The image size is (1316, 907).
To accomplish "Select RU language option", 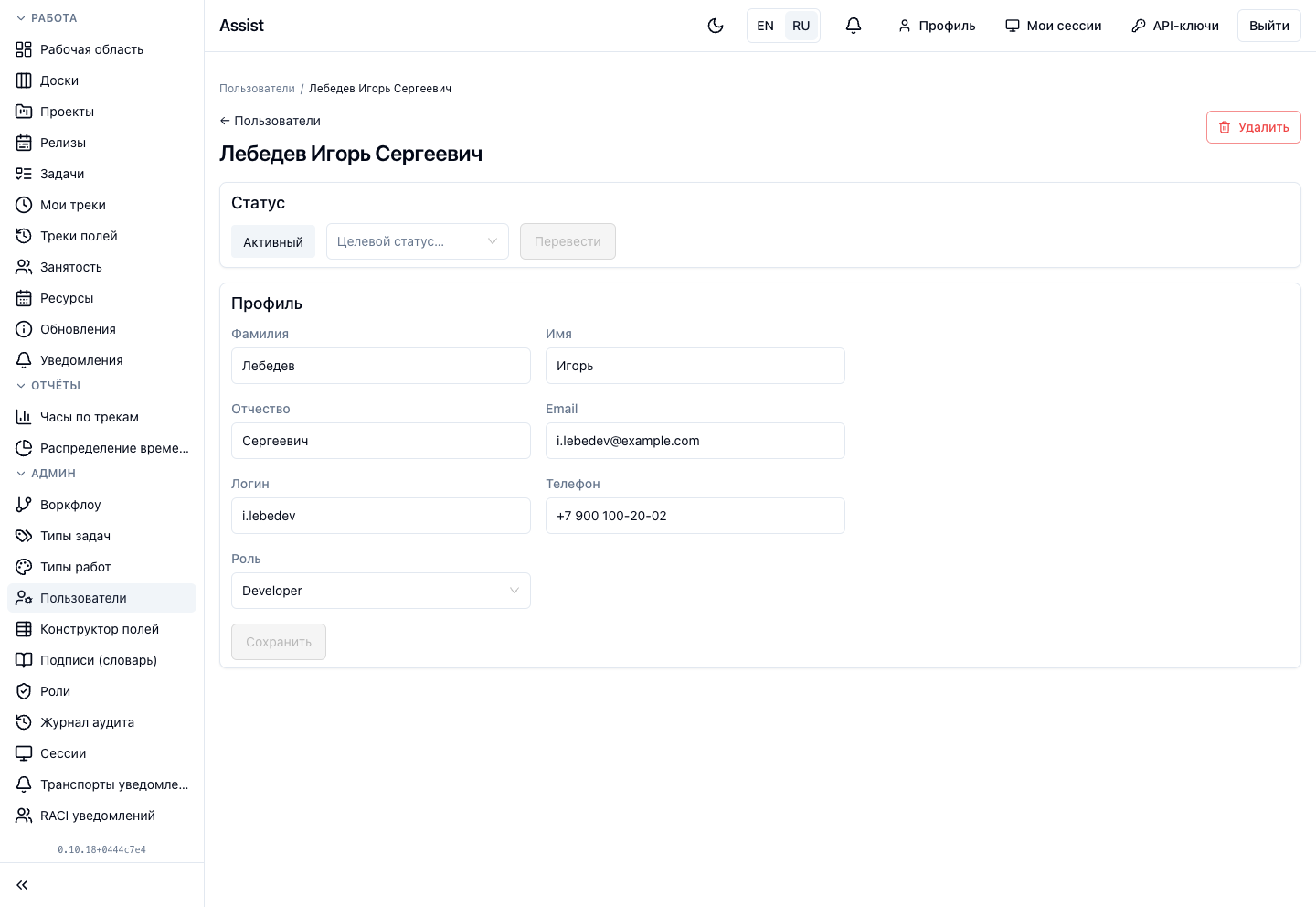I will coord(801,26).
